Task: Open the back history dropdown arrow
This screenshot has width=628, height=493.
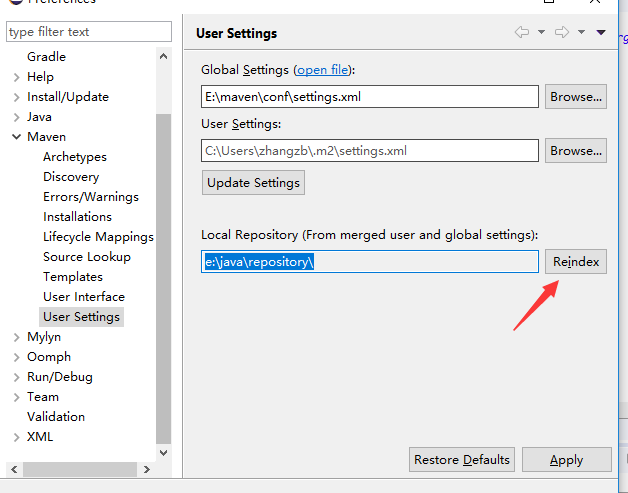Action: (x=541, y=33)
